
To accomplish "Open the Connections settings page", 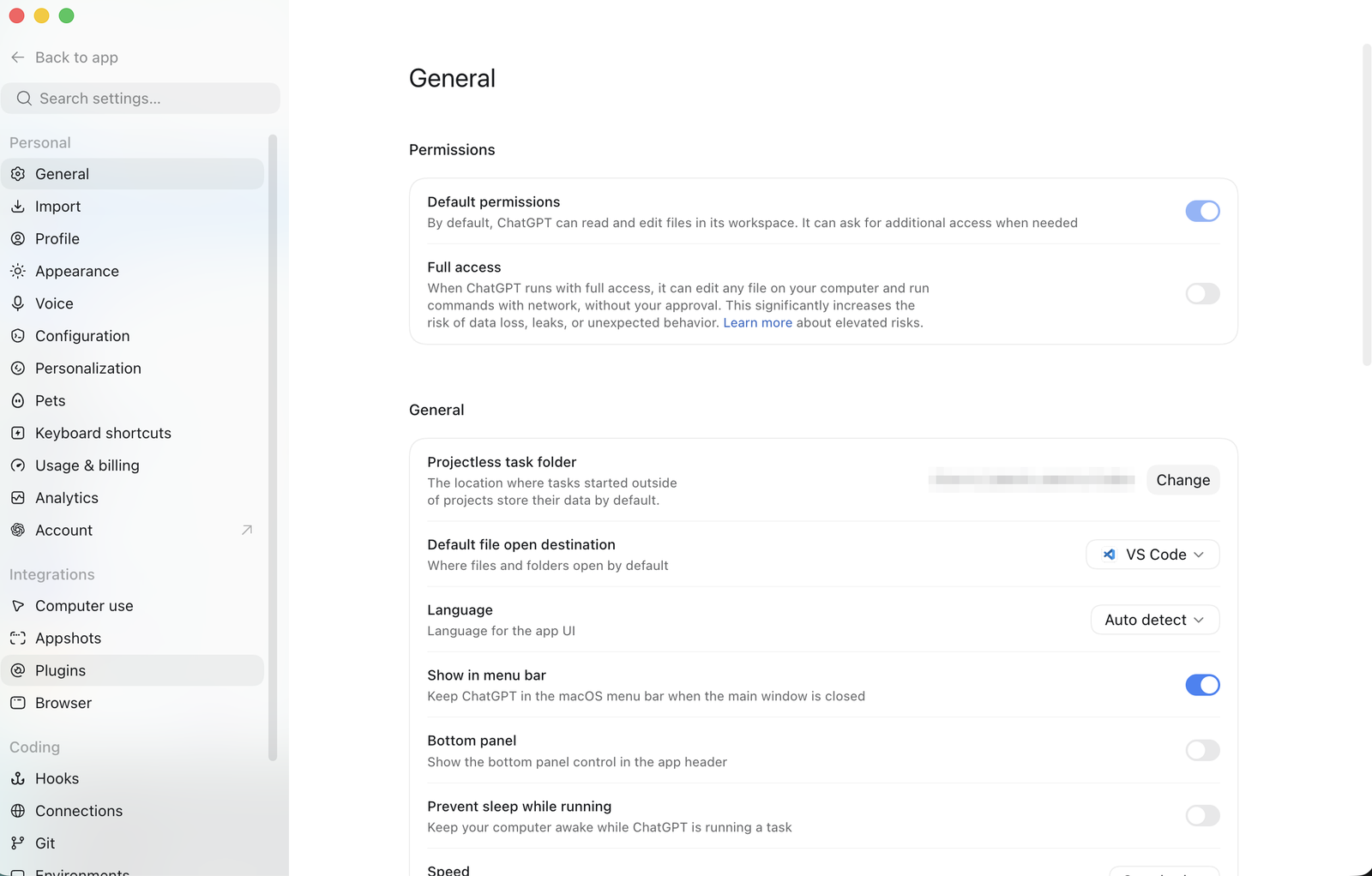I will point(132,811).
